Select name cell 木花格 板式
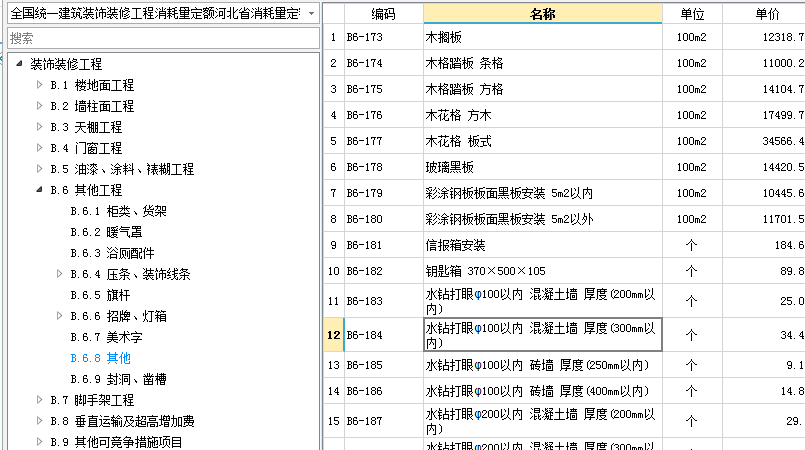805x450 pixels. pos(543,141)
